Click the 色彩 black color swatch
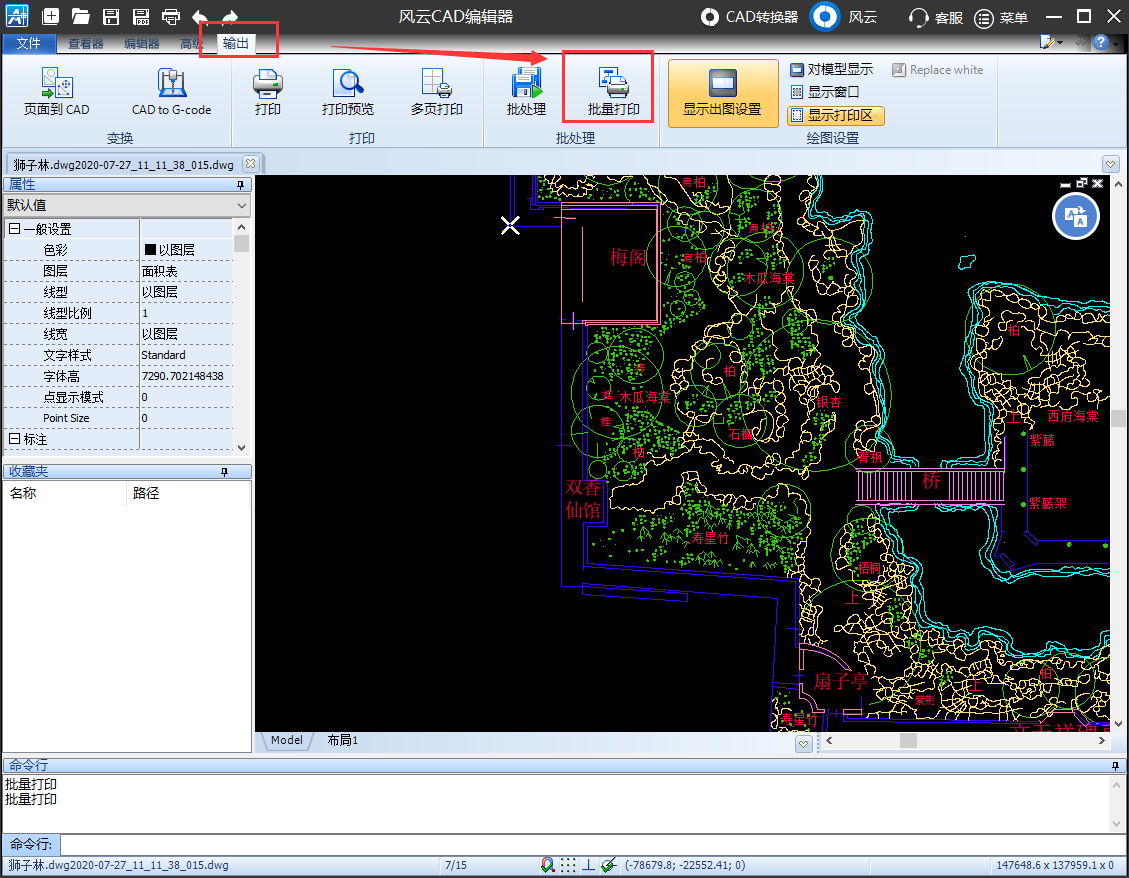Image resolution: width=1129 pixels, height=878 pixels. pyautogui.click(x=150, y=249)
